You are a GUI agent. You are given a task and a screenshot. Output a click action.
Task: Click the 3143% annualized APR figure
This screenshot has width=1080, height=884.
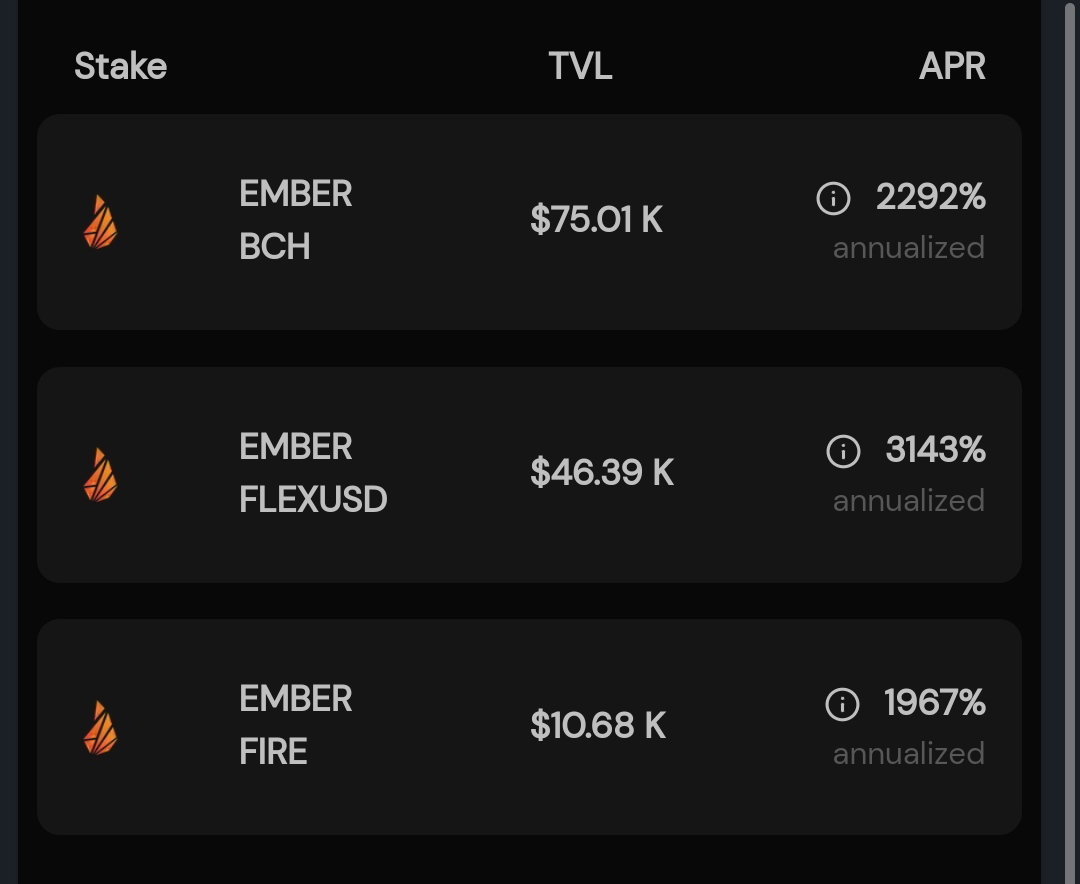point(935,450)
